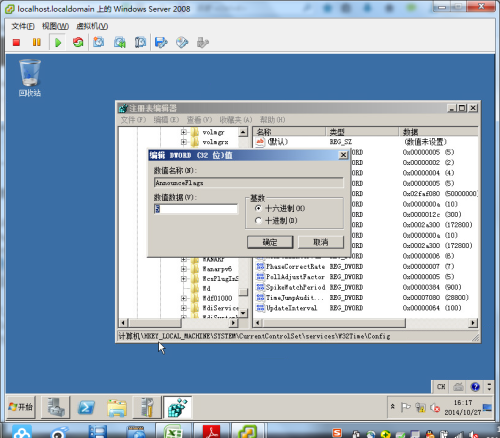
Task: Open server tools icon in guest taskbar
Action: point(147,407)
